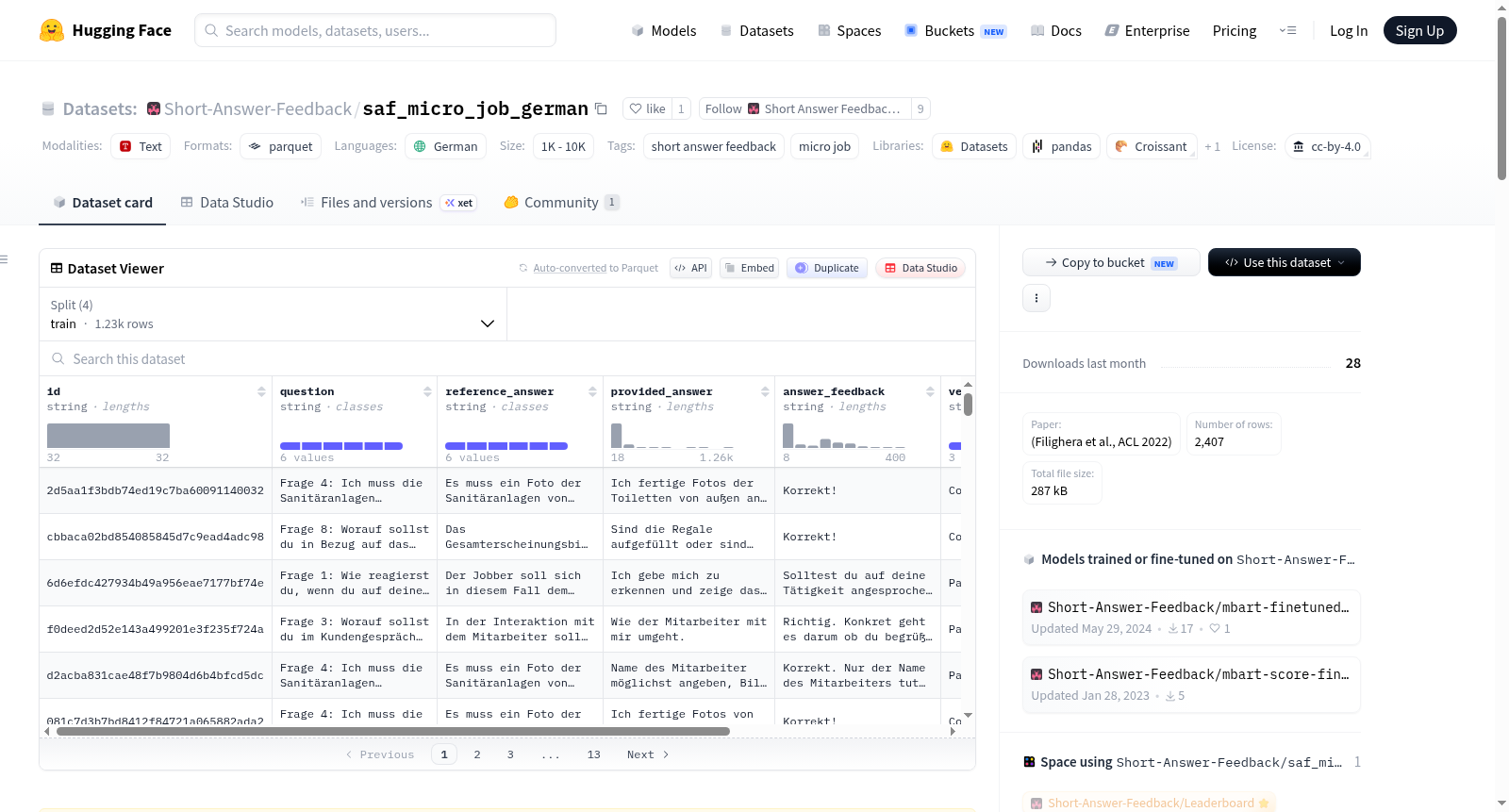This screenshot has height=812, width=1509.
Task: Open the three-dot more options button
Action: coord(1036,298)
